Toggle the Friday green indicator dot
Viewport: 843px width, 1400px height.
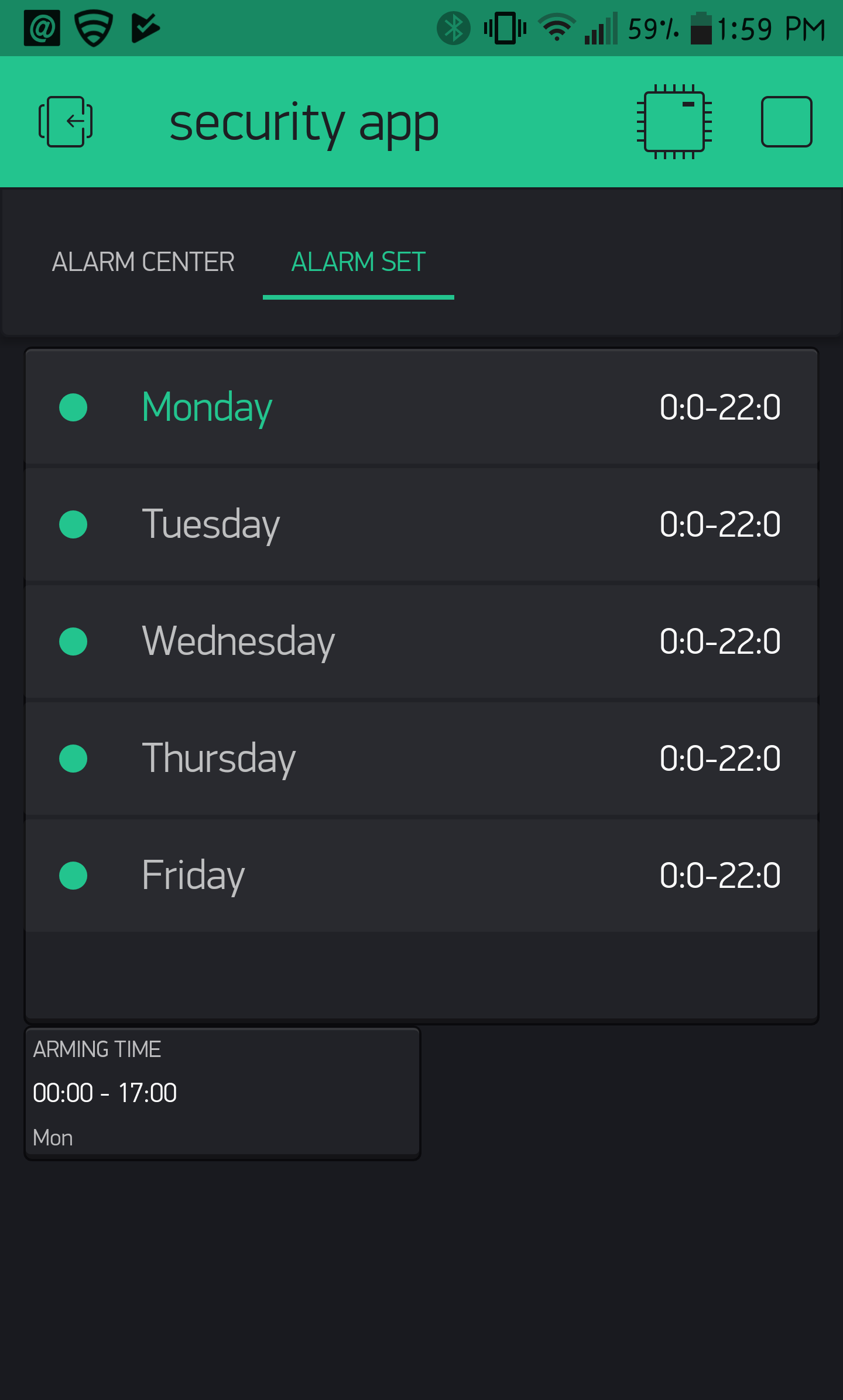(x=73, y=876)
